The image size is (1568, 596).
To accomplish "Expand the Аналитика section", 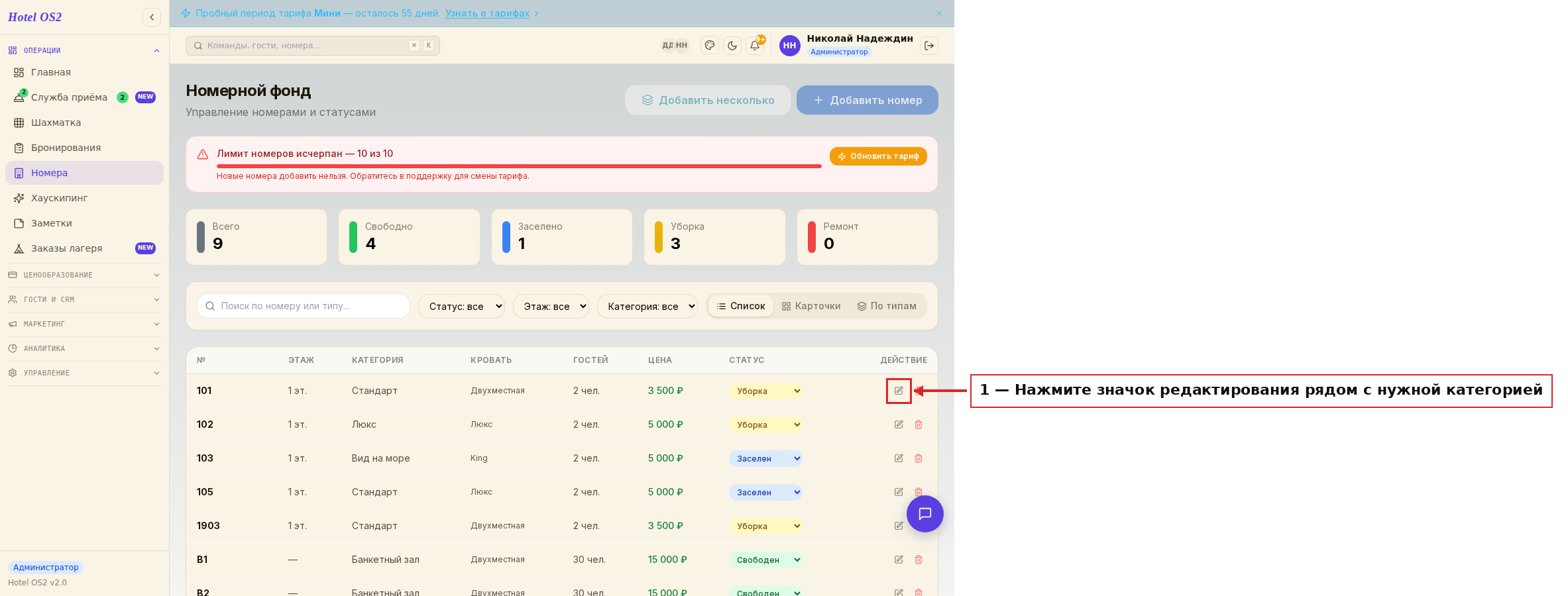I will [84, 348].
